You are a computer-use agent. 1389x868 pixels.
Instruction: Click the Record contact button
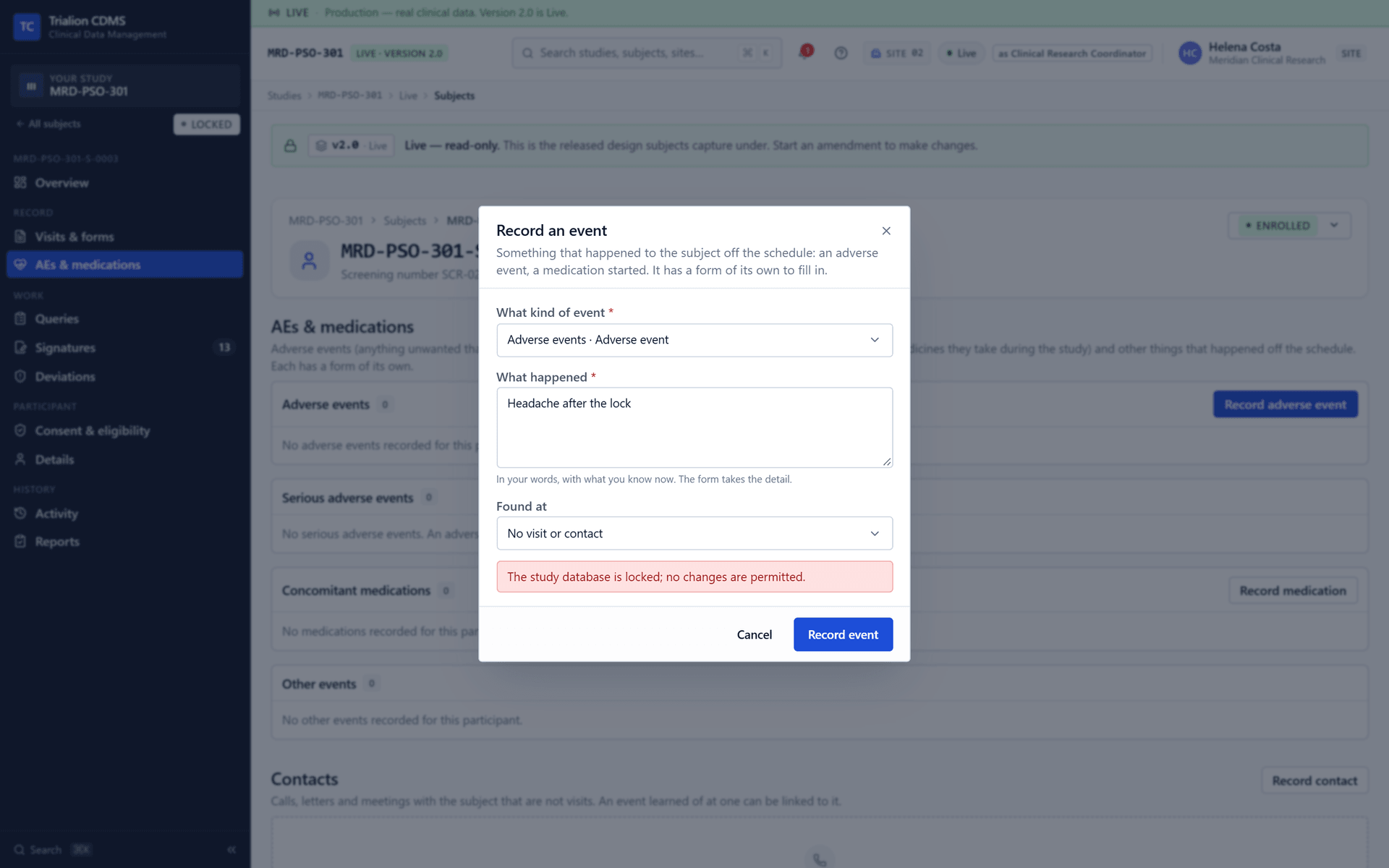pos(1314,780)
